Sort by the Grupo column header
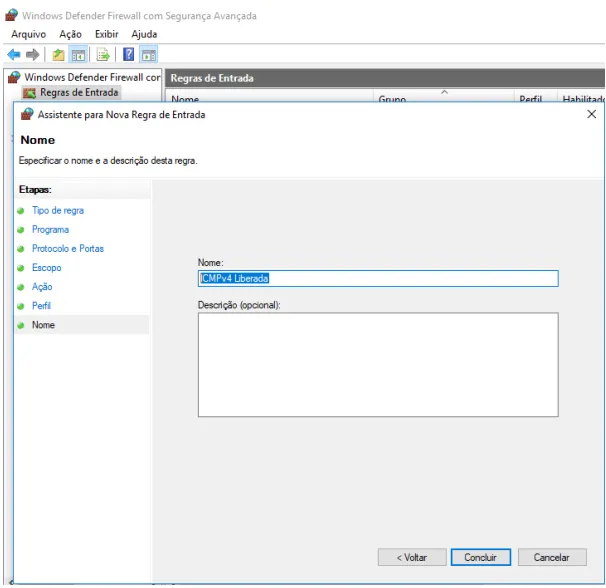This screenshot has width=606, height=588. click(x=444, y=98)
